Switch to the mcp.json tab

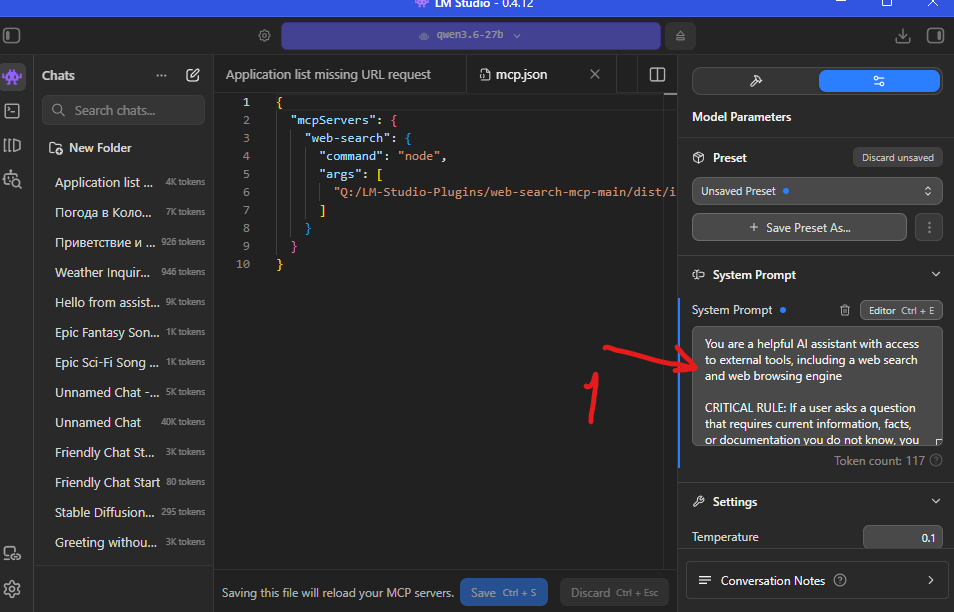[x=521, y=74]
